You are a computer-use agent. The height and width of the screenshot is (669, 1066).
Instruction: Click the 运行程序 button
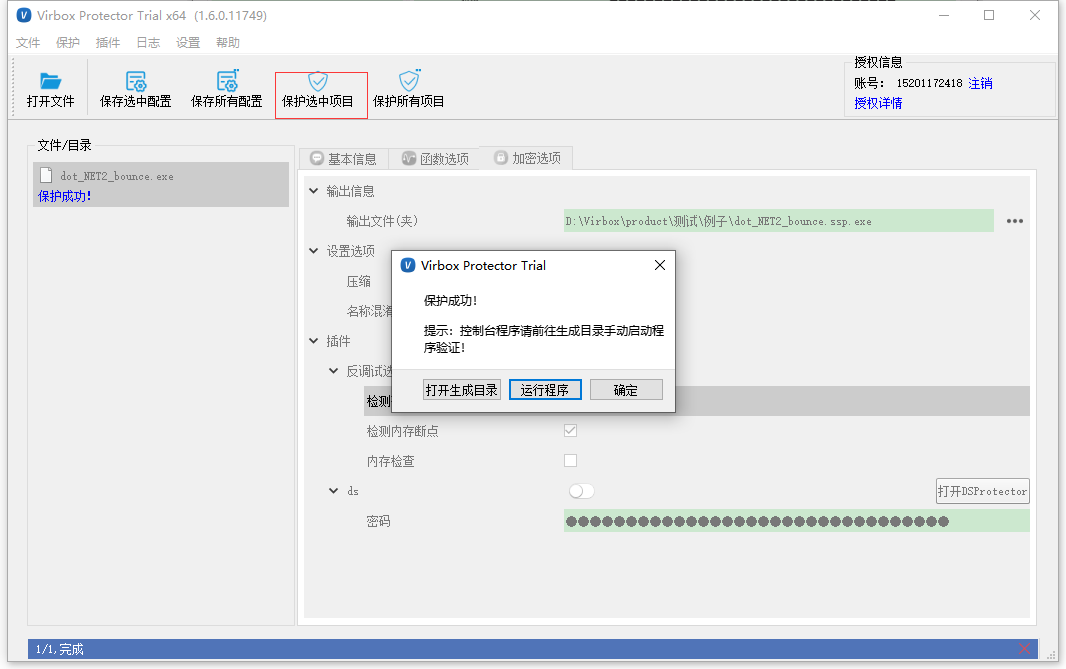tap(545, 390)
